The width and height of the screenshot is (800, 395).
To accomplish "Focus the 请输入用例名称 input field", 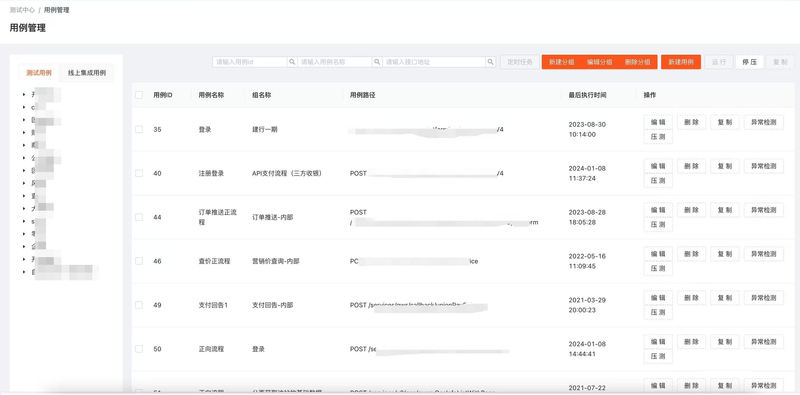I will (x=335, y=62).
